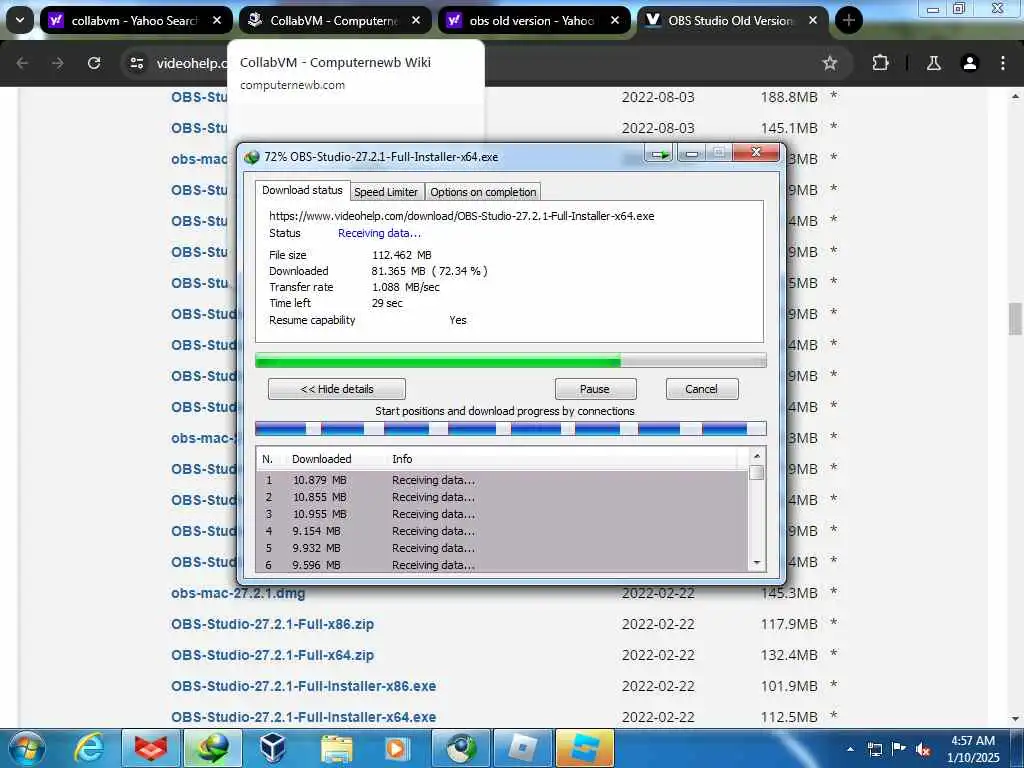Go back in Chrome navigation

point(22,63)
